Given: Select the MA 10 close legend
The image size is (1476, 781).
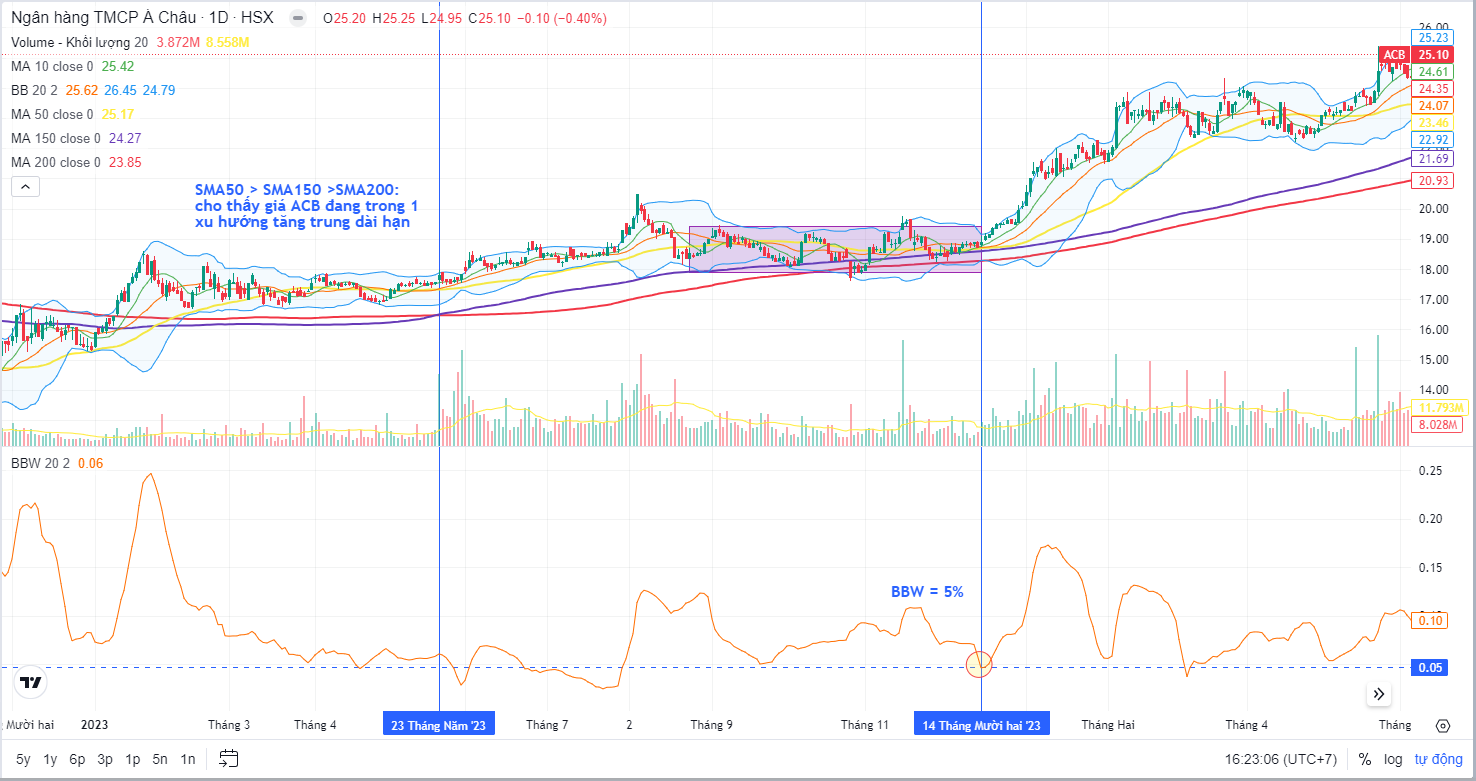Looking at the screenshot, I should tap(52, 66).
